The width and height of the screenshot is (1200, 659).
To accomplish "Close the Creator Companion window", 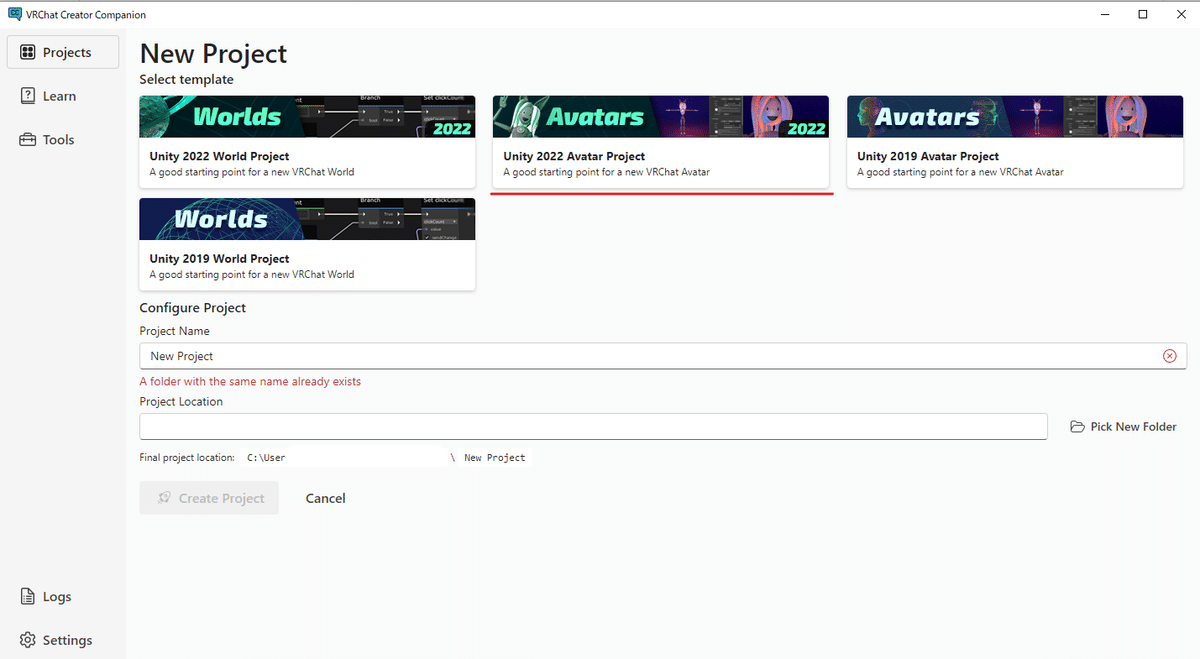I will coord(1181,14).
